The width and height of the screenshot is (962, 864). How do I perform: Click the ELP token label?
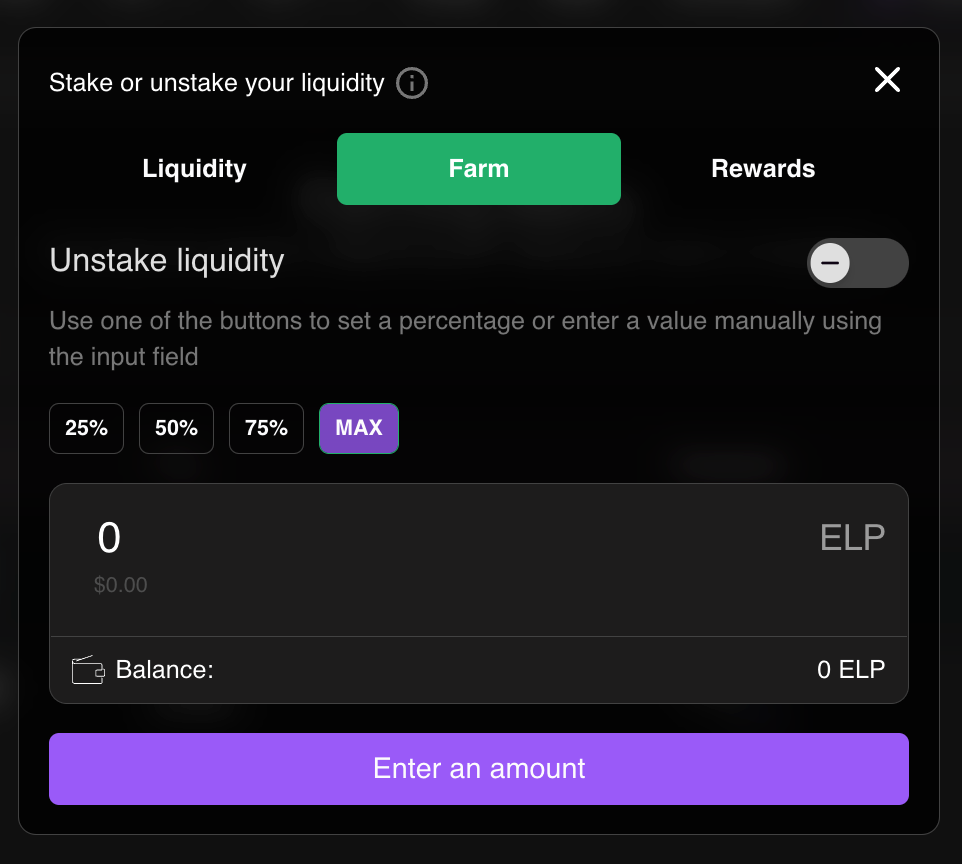[852, 538]
